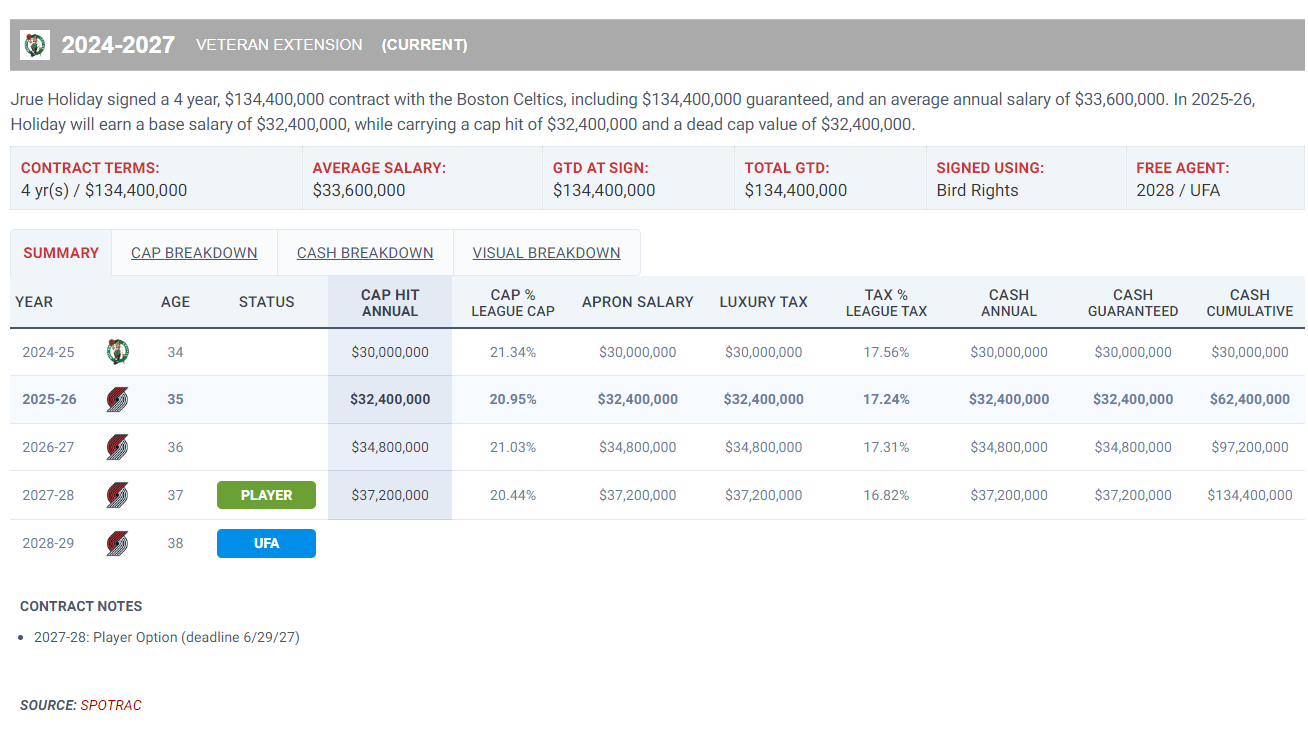The image size is (1308, 746).
Task: Click the Celtics logo in the contract header
Action: (x=35, y=45)
